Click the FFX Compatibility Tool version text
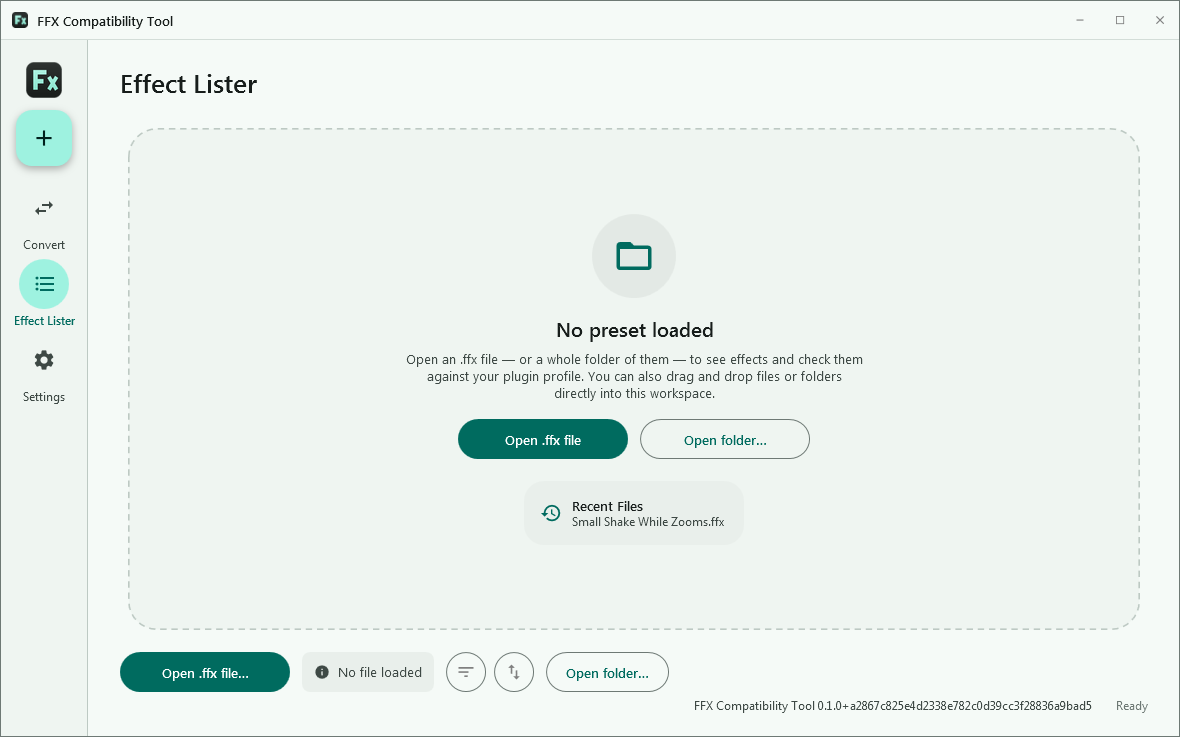The height and width of the screenshot is (737, 1180). pos(893,706)
